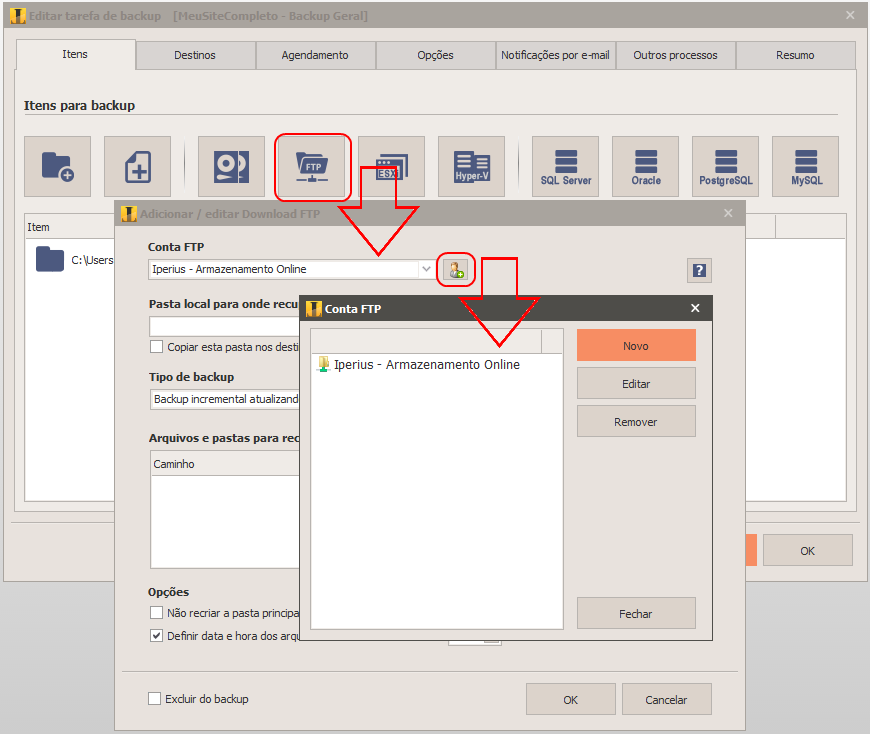Add a folder to backup items

click(57, 166)
